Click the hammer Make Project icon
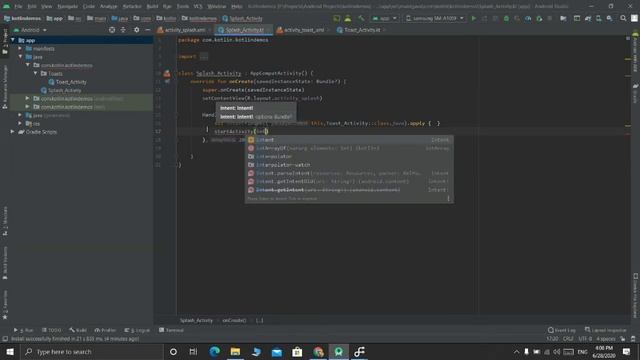Screen dimensions: 640x360 [x=361, y=18]
